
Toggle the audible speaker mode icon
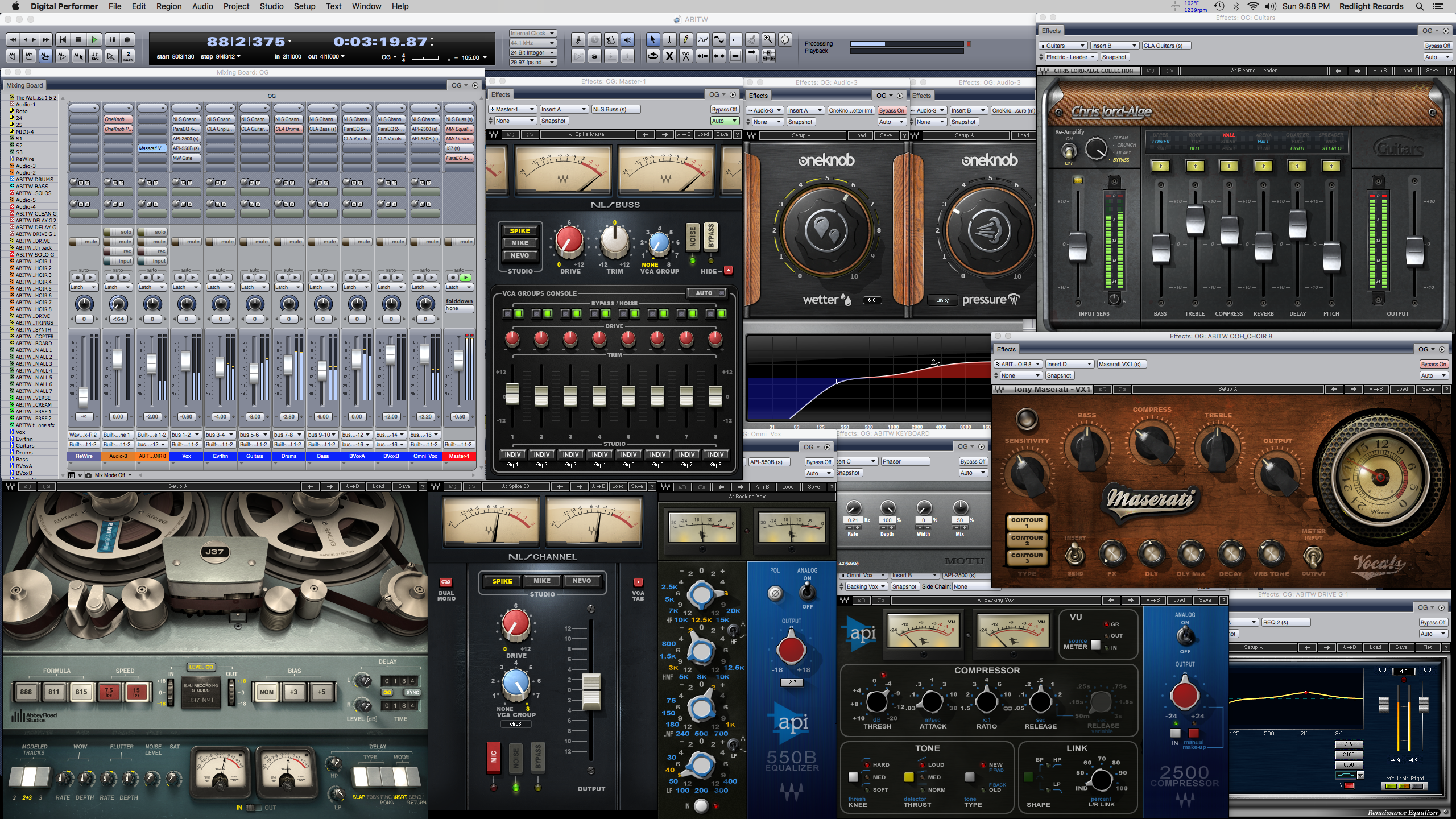(627, 39)
